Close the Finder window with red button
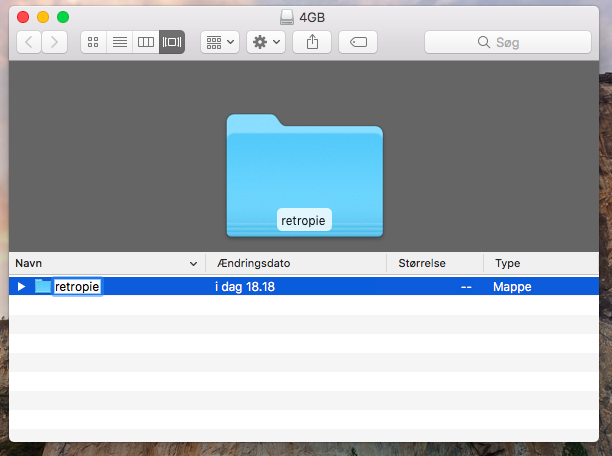Screen dimensions: 612x456 pos(23,17)
